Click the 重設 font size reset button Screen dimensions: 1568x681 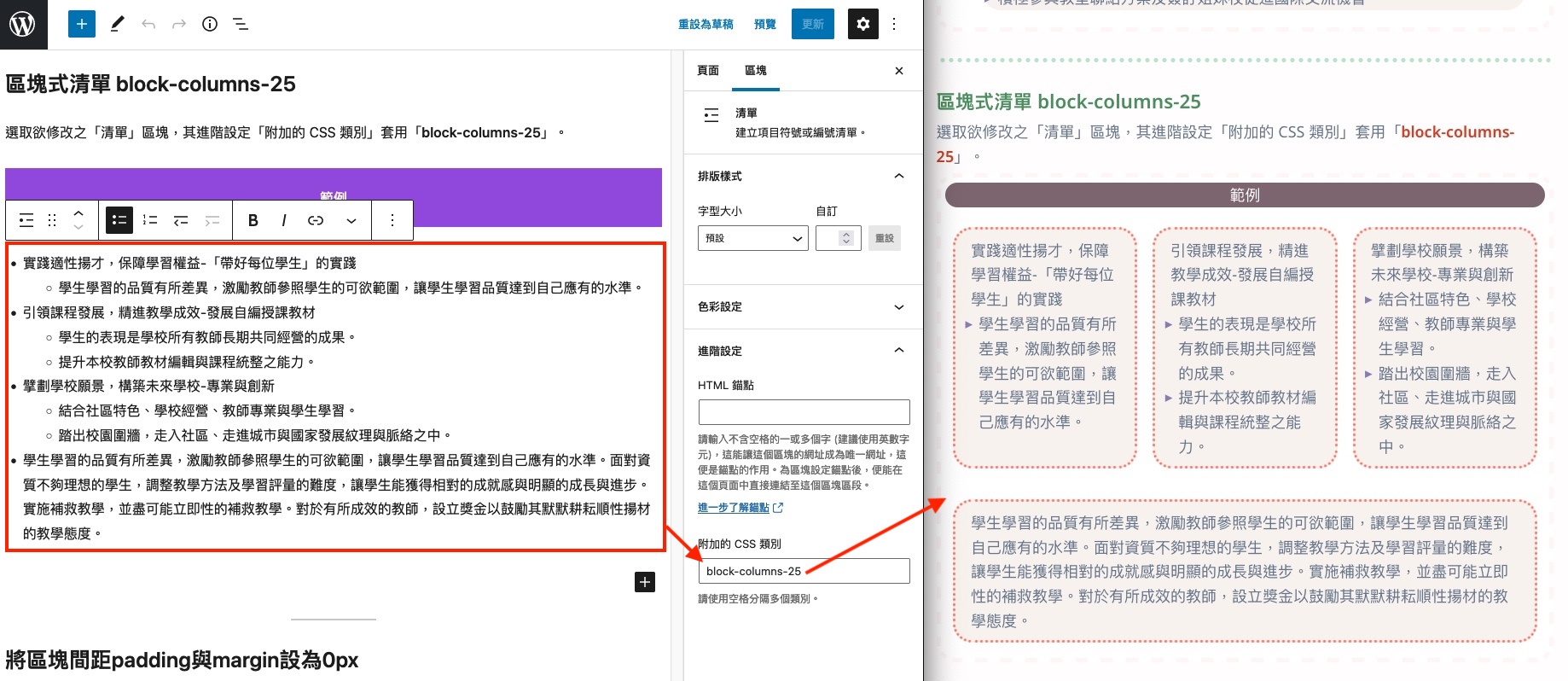coord(885,238)
